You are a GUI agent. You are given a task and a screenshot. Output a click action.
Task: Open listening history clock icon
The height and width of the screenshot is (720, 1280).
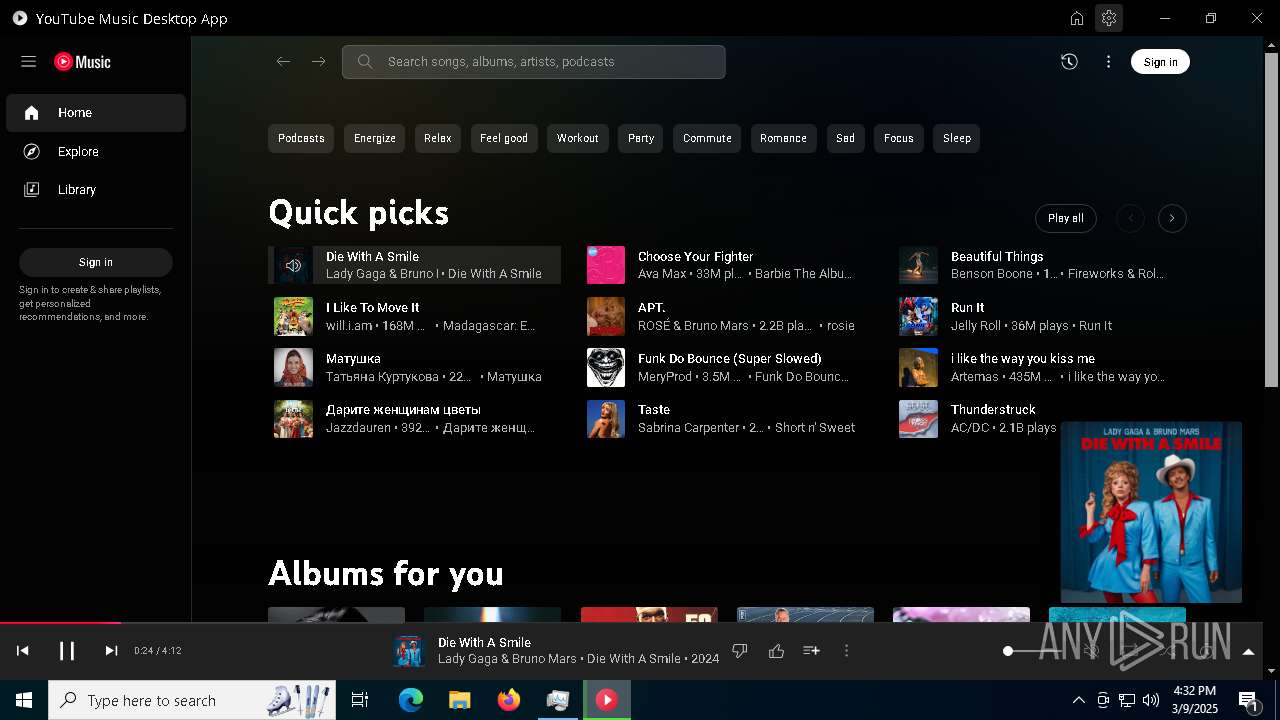(x=1069, y=62)
